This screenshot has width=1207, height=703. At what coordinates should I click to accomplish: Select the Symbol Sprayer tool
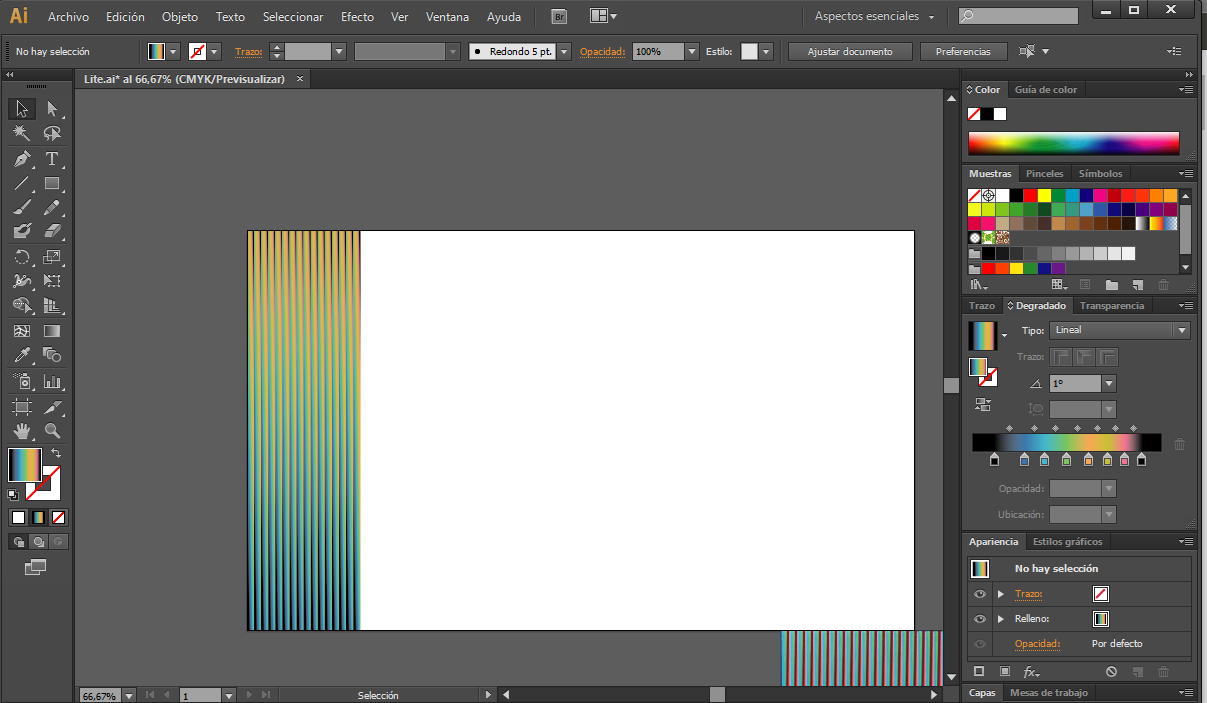[x=22, y=381]
